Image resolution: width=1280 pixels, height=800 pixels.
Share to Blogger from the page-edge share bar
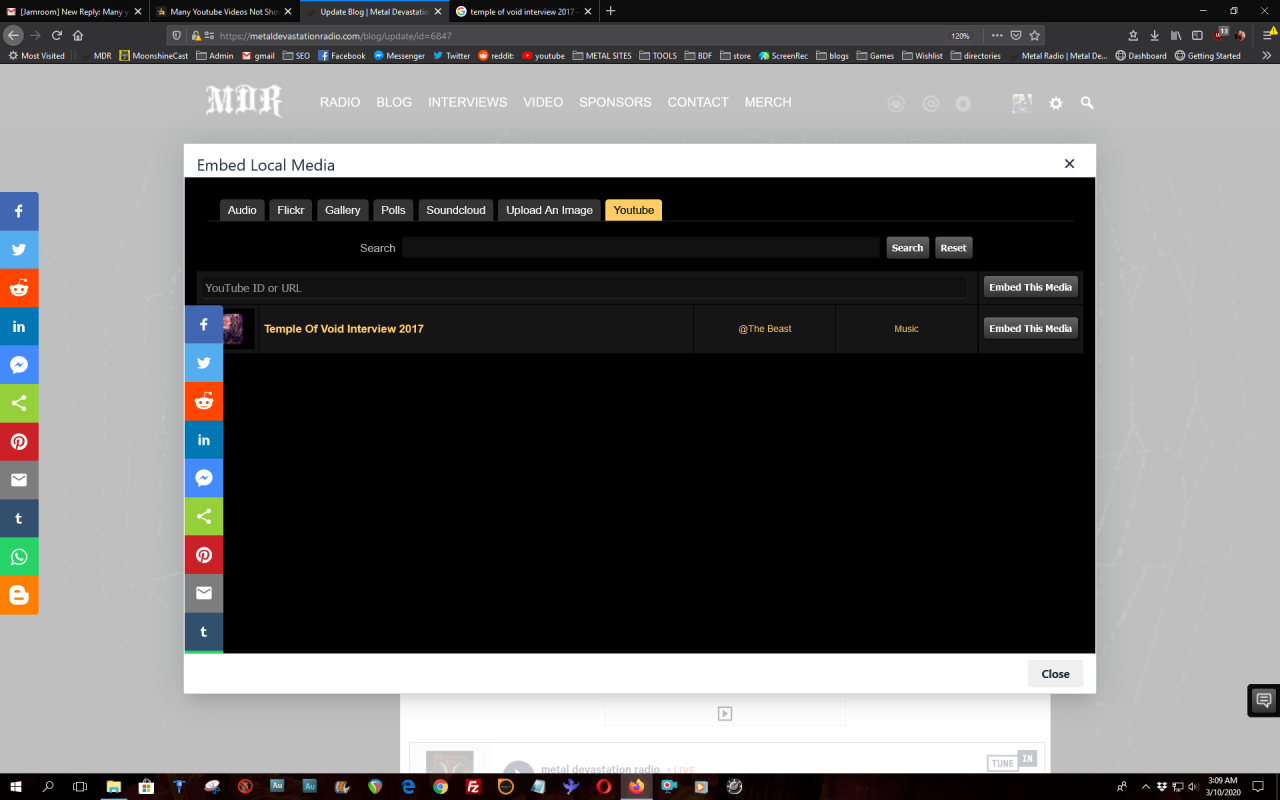tap(19, 595)
